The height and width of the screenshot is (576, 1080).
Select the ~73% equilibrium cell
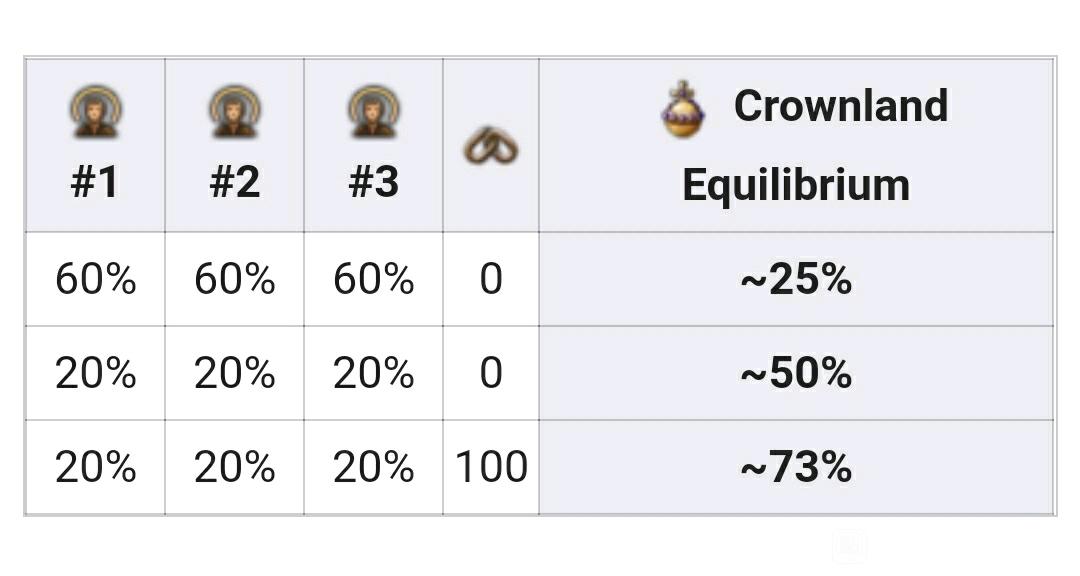click(796, 467)
